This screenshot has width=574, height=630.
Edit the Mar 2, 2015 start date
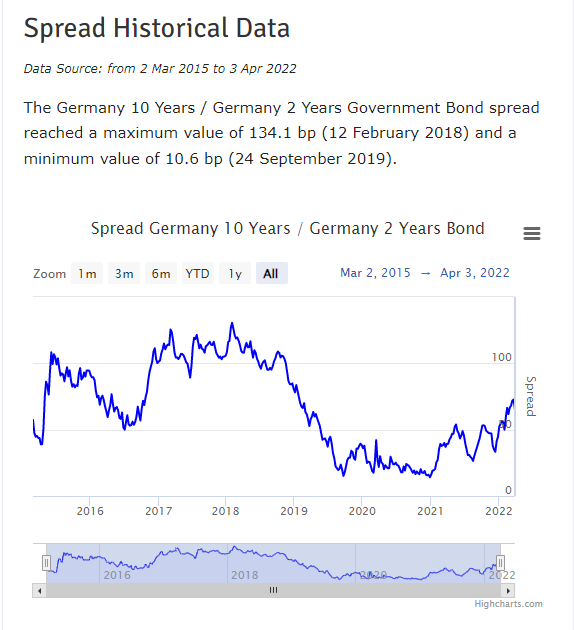click(x=375, y=273)
